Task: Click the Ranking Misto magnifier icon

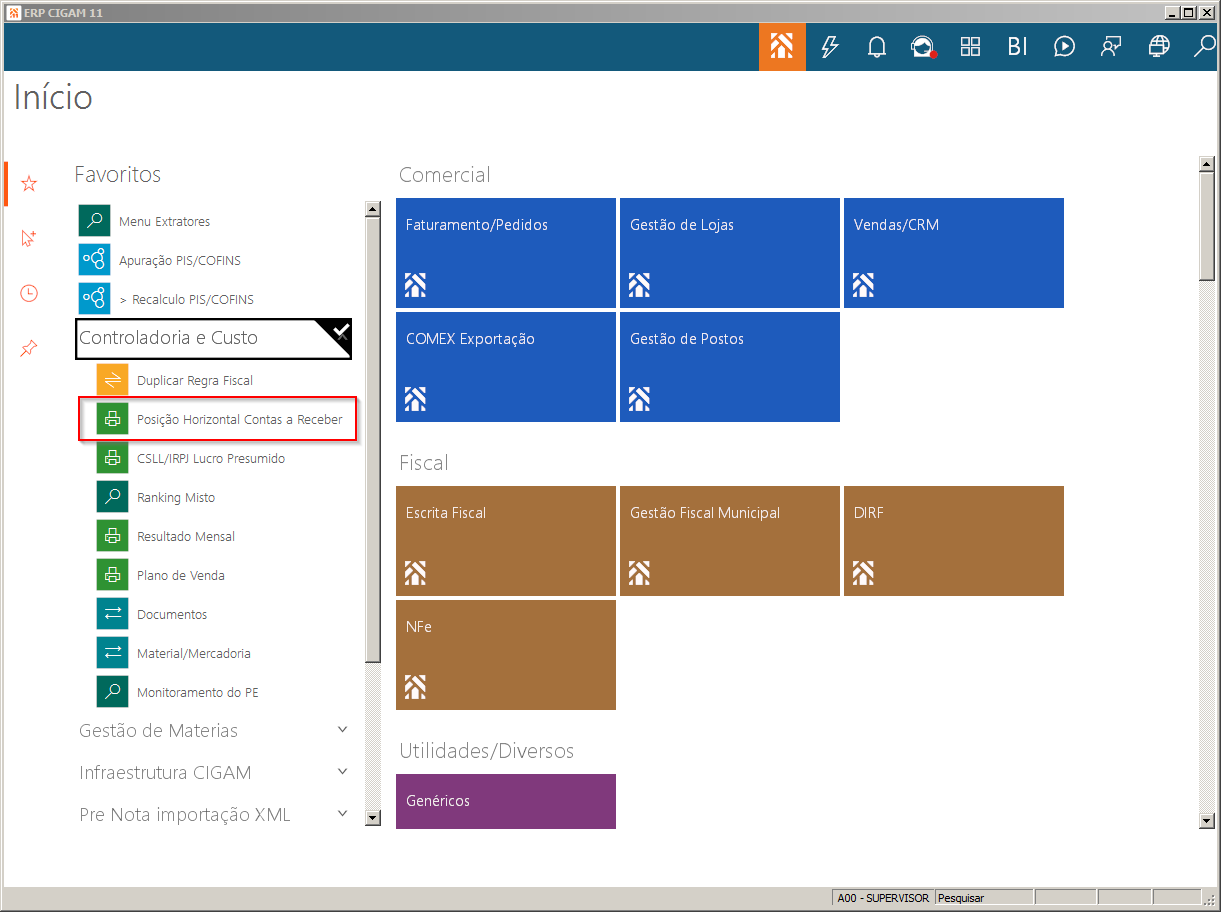Action: (113, 497)
